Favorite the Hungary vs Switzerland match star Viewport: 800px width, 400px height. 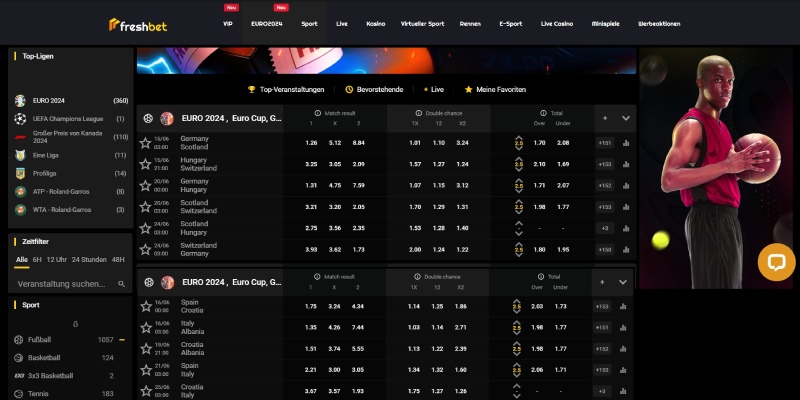pos(145,164)
